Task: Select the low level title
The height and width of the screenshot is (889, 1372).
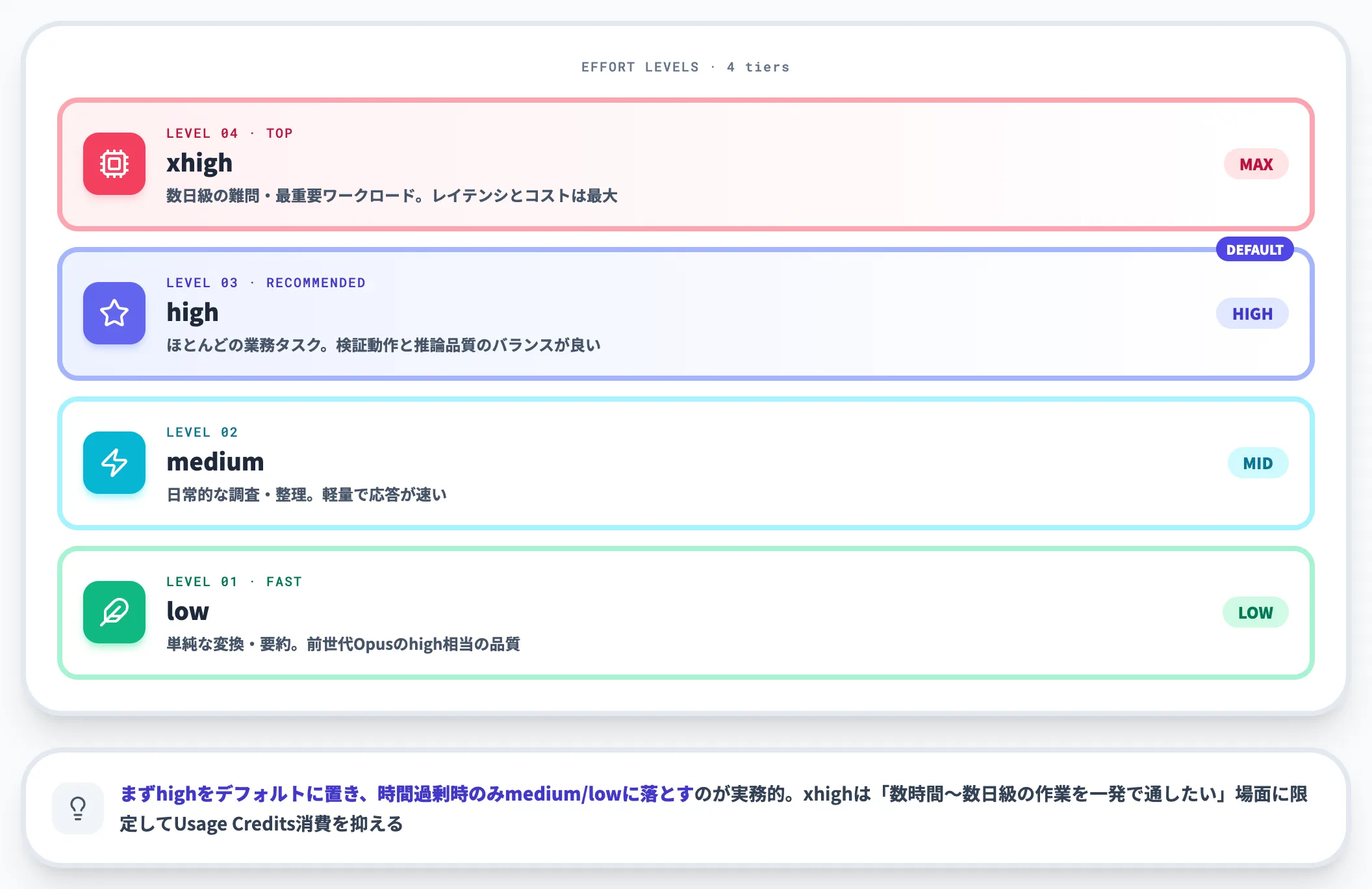Action: tap(188, 611)
